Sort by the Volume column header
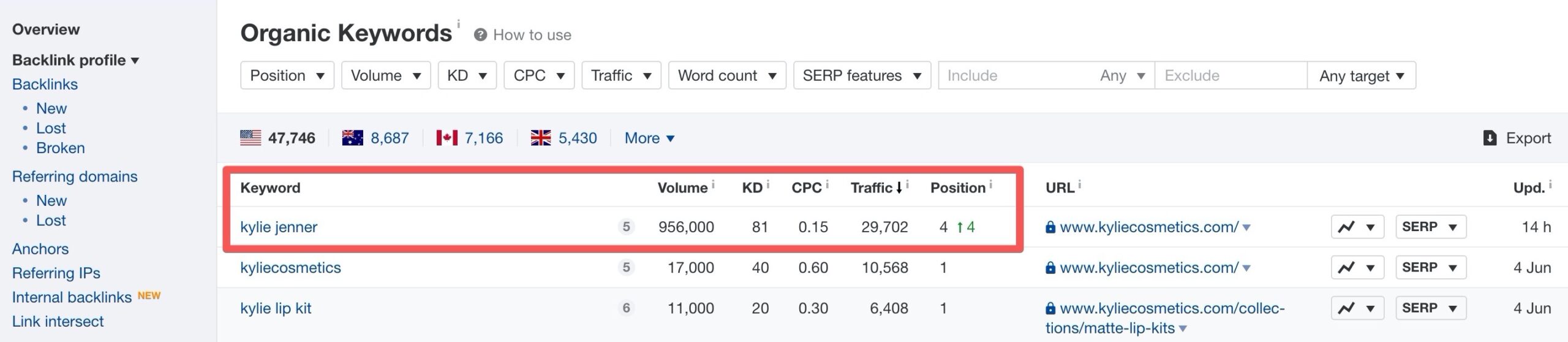This screenshot has width=1568, height=342. [x=682, y=188]
